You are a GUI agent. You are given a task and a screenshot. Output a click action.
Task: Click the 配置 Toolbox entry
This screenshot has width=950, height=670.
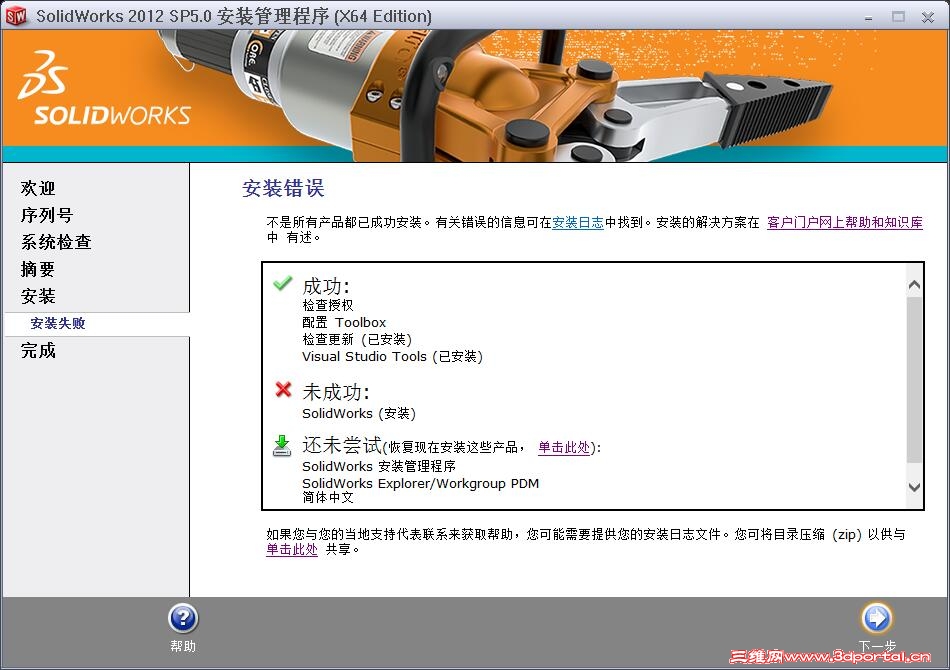344,322
